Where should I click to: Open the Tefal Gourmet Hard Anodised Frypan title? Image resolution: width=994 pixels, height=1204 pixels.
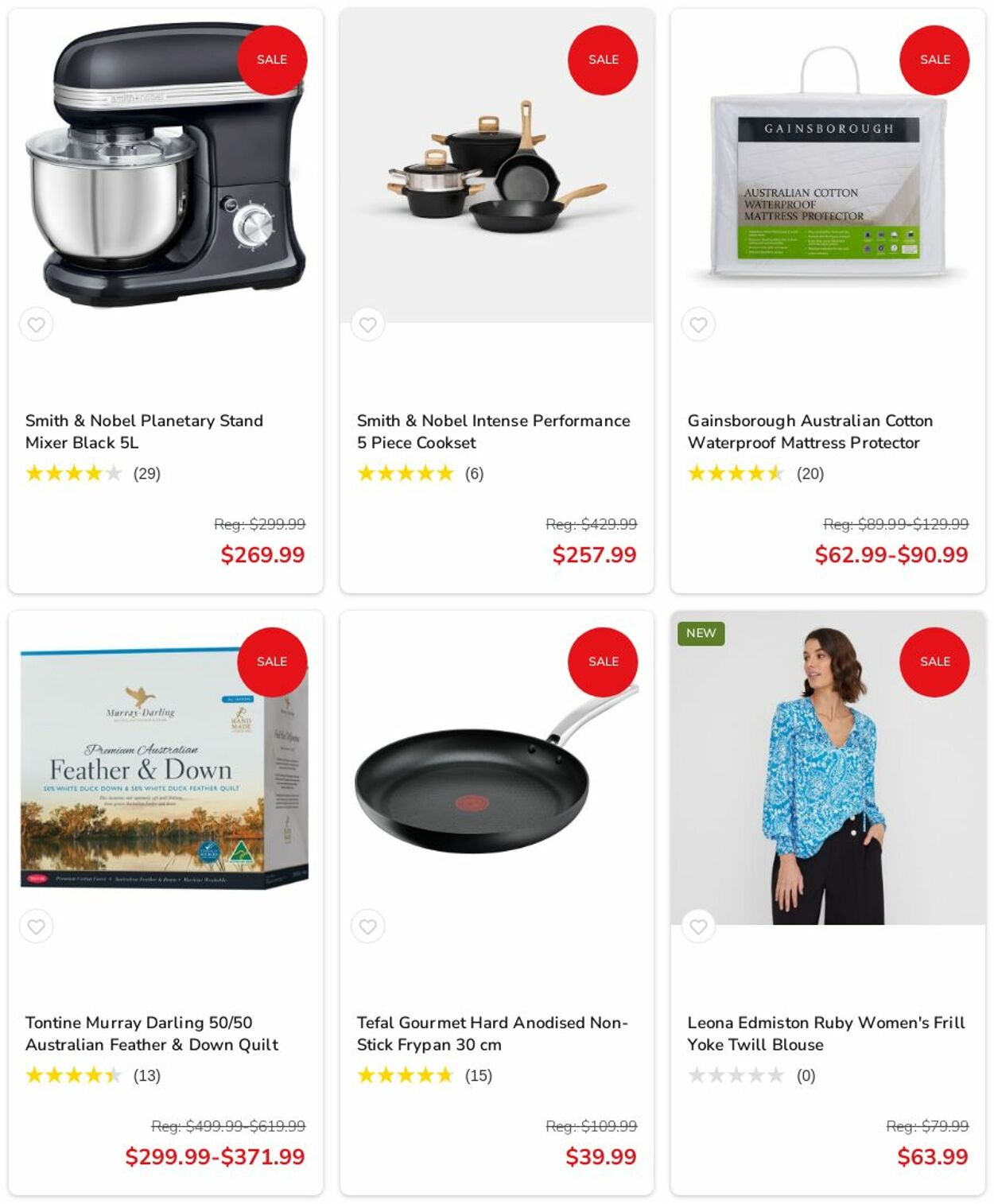[492, 1033]
